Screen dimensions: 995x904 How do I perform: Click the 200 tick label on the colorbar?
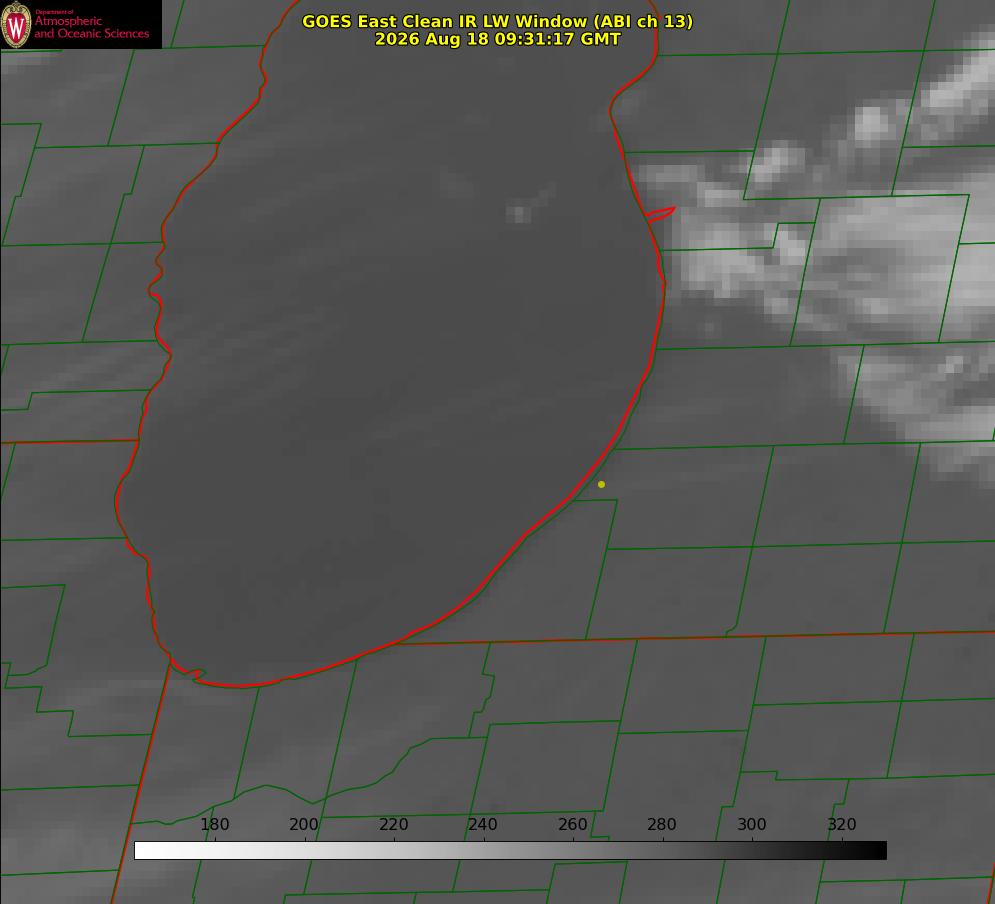pyautogui.click(x=303, y=824)
